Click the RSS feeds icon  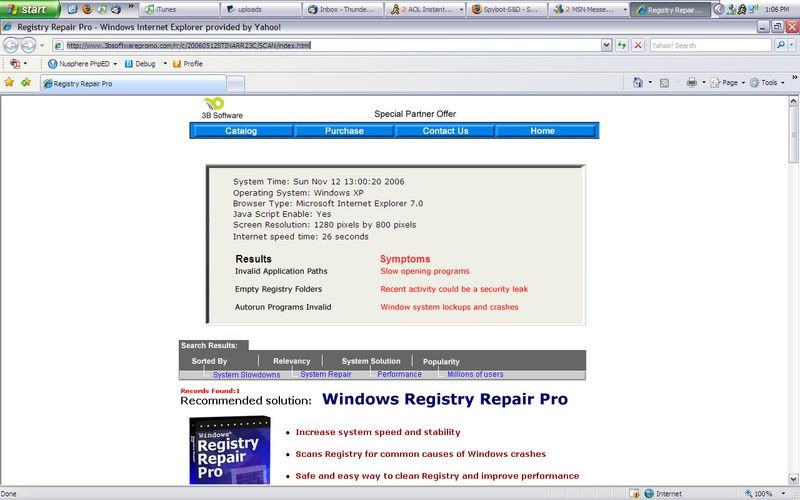tap(664, 83)
